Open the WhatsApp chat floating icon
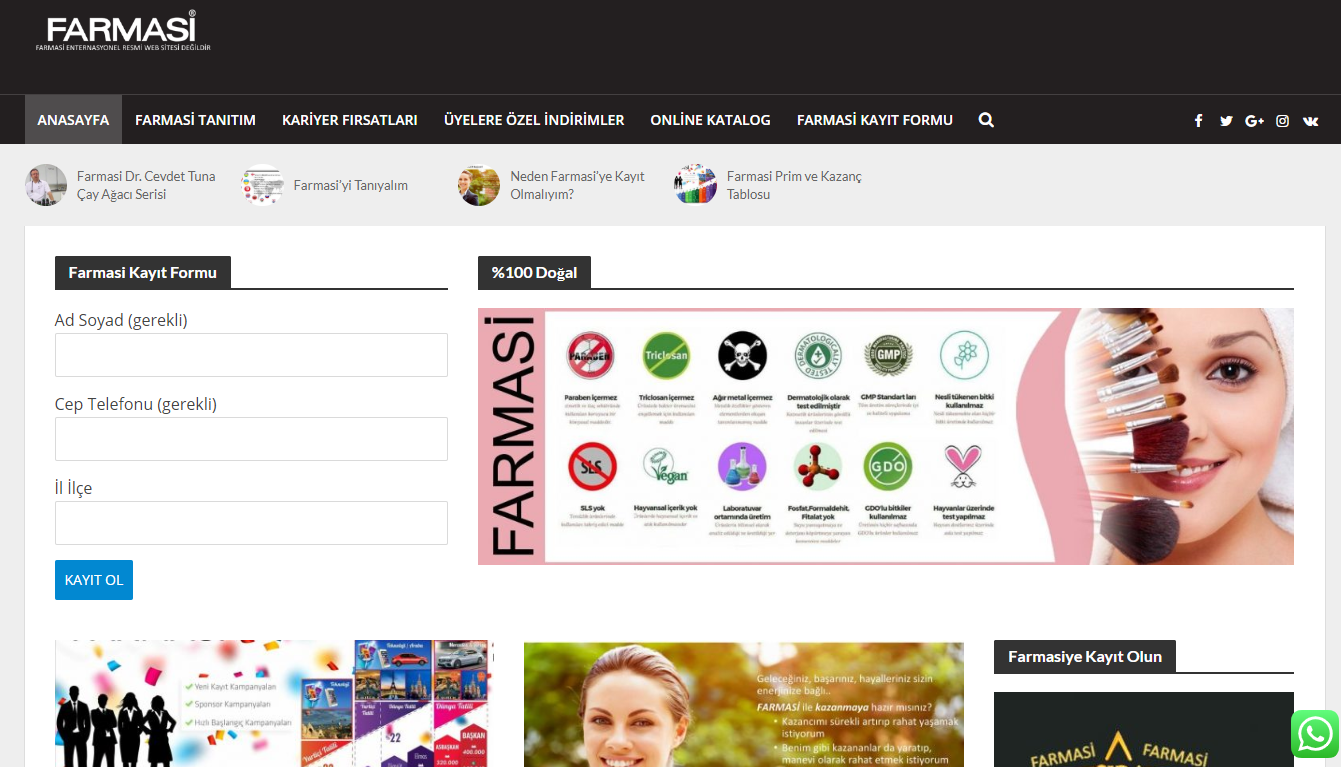Screen dimensions: 1341x767 click(x=1314, y=735)
